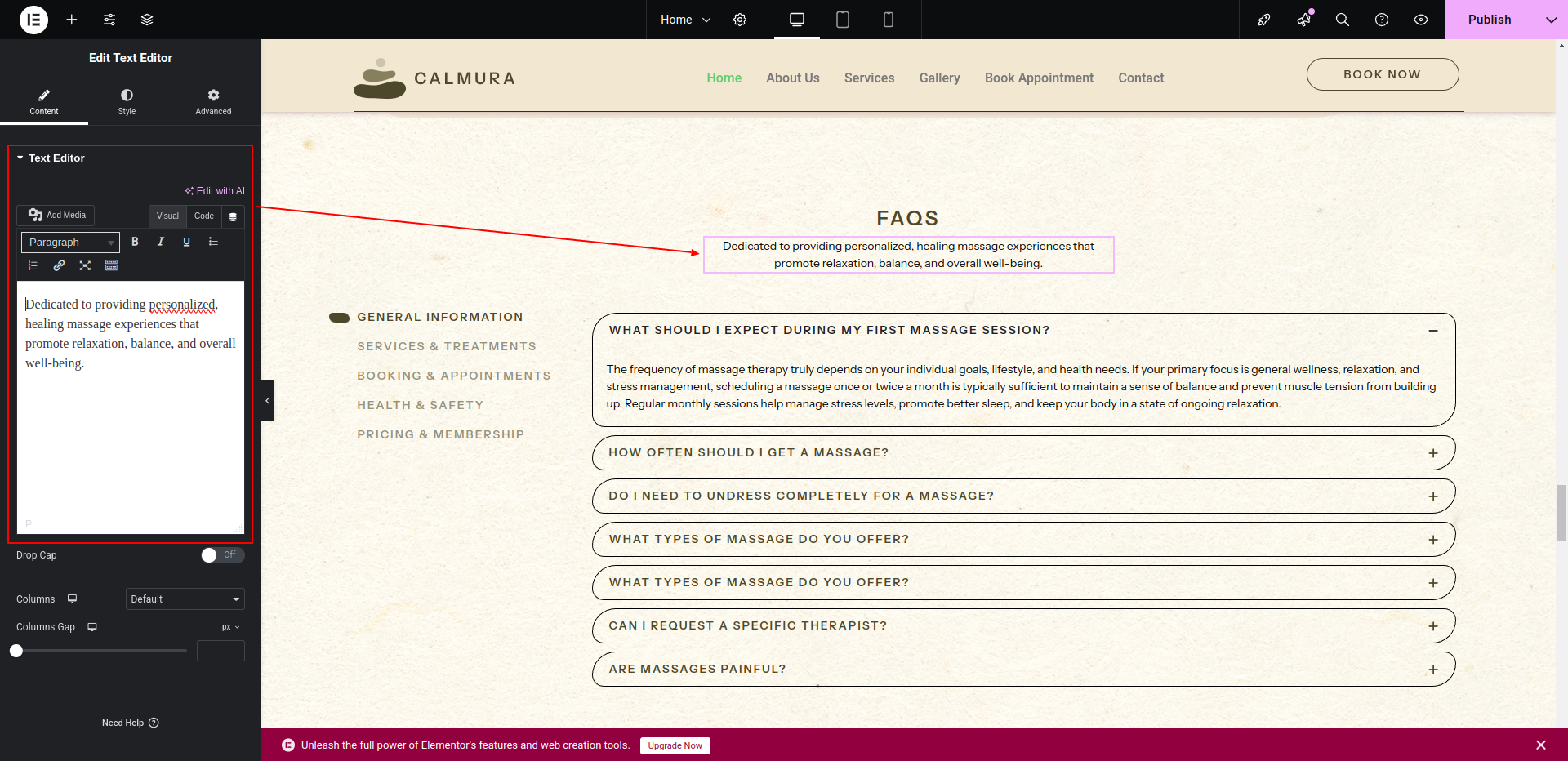The height and width of the screenshot is (761, 1568).
Task: Apply bold formatting in text editor
Action: click(136, 242)
